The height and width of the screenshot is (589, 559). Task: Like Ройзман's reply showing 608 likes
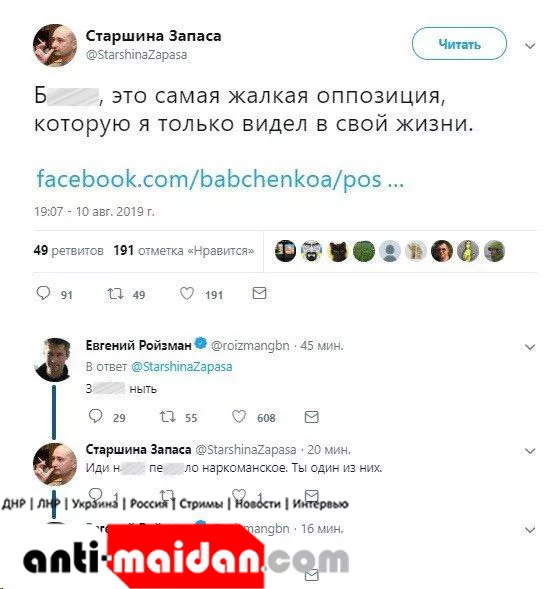[x=239, y=417]
